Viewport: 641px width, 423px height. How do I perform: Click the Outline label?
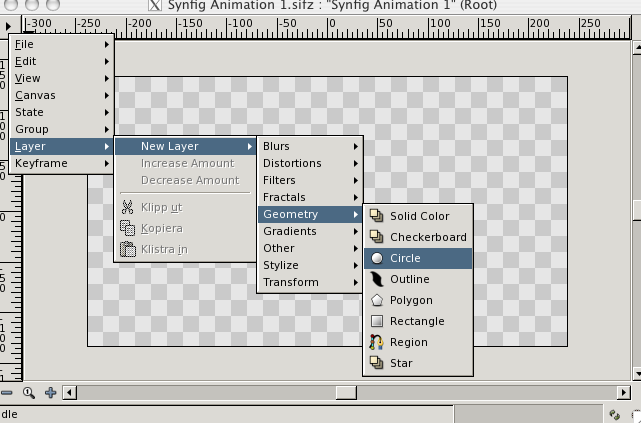(410, 279)
